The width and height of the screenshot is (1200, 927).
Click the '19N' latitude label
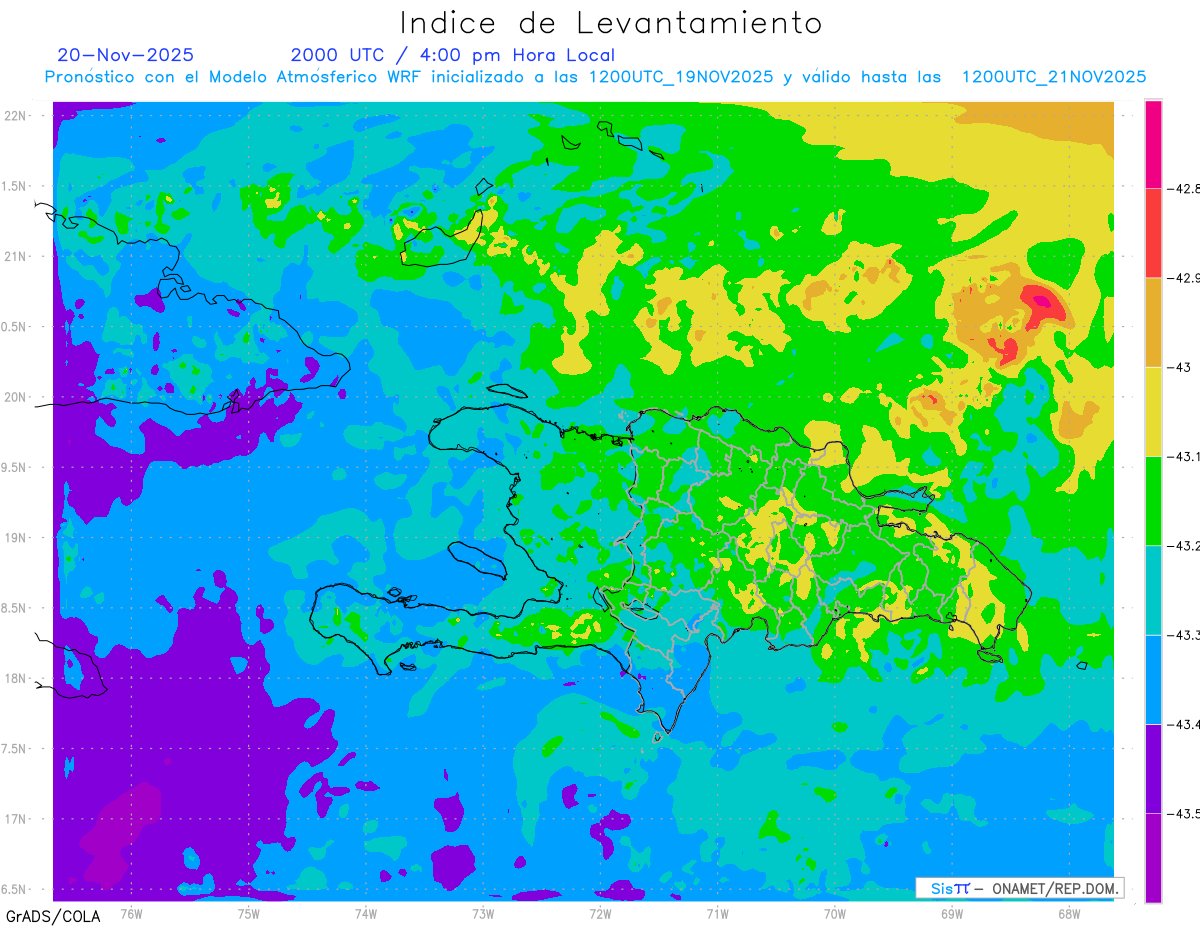(x=17, y=538)
